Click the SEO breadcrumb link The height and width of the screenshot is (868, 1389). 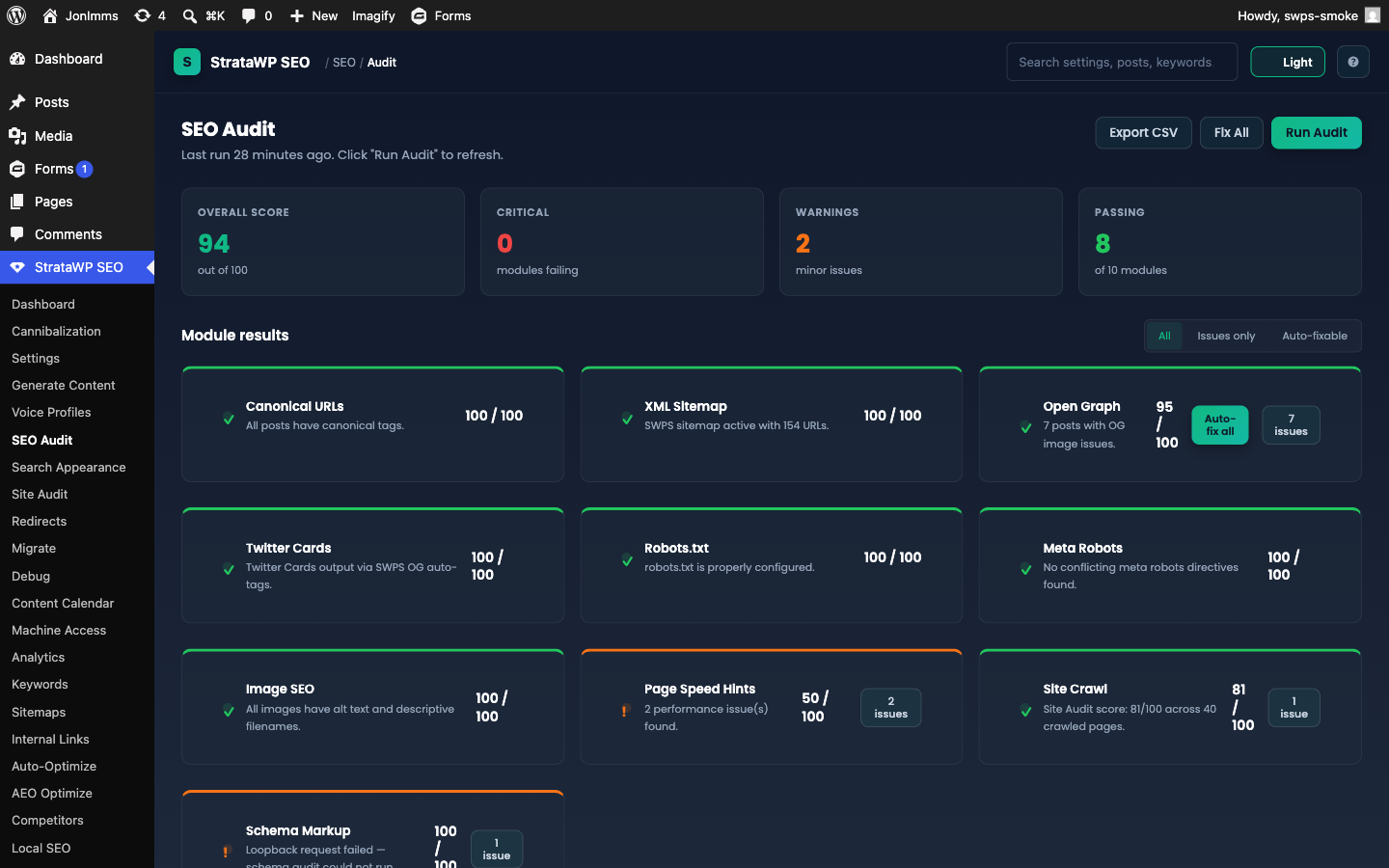pyautogui.click(x=344, y=62)
